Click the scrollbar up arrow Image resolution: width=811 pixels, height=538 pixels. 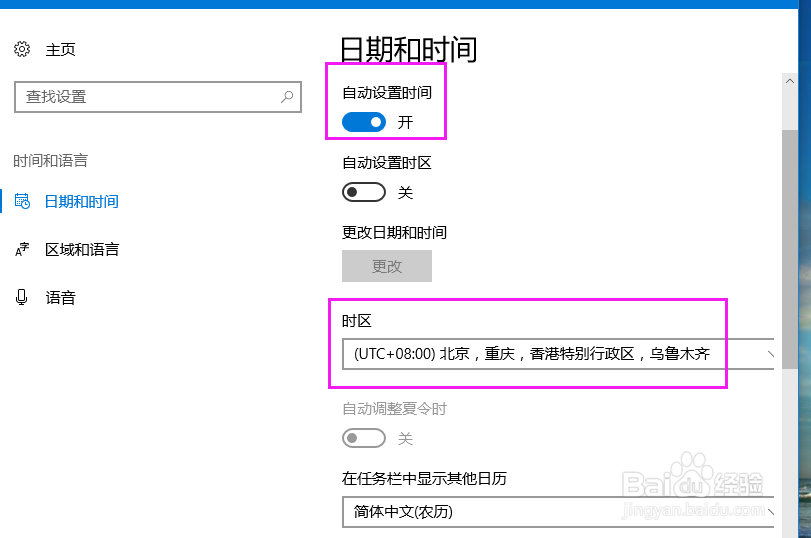pyautogui.click(x=790, y=81)
